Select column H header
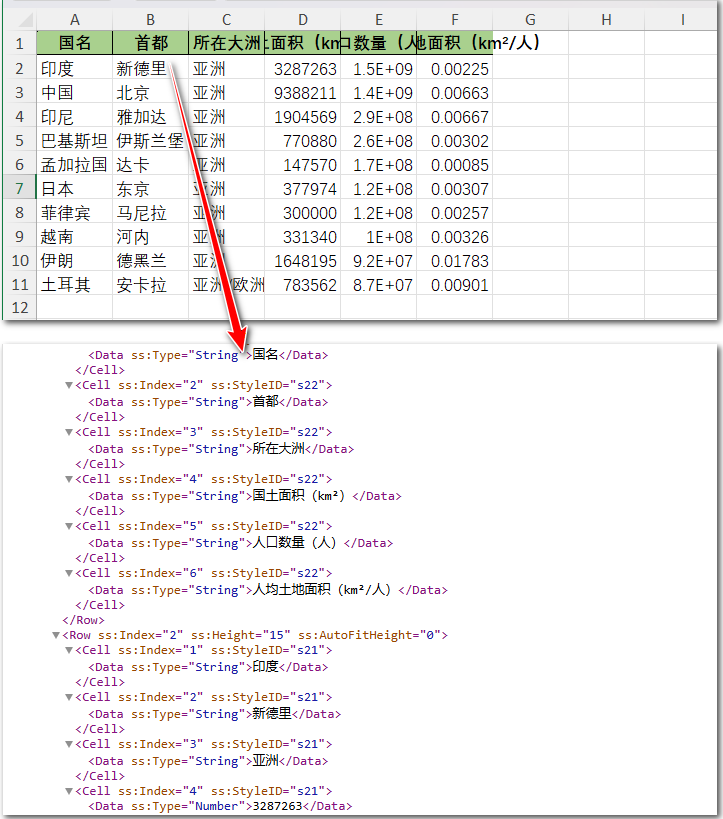This screenshot has width=723, height=819. coord(606,20)
